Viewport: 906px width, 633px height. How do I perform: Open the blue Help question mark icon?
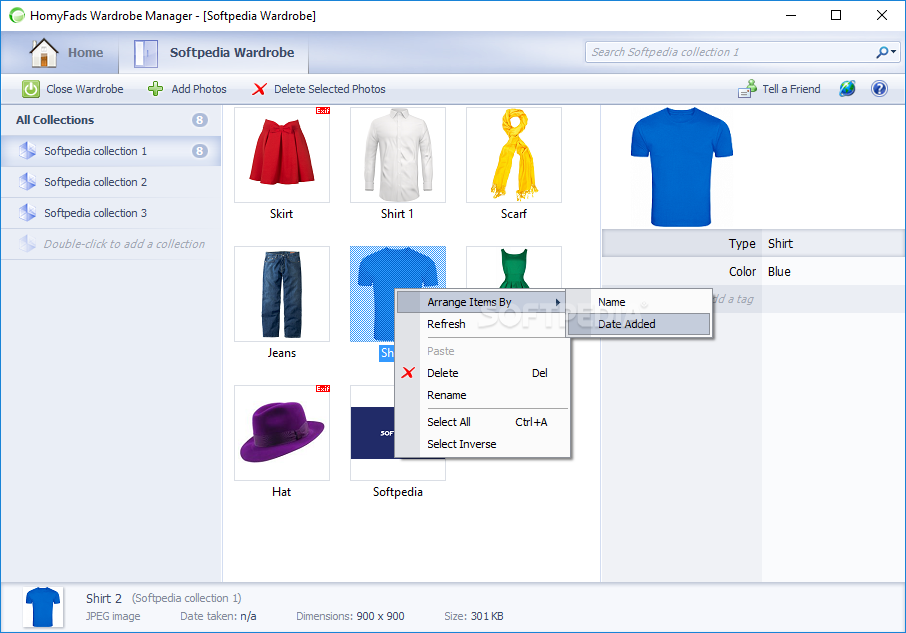(x=879, y=89)
